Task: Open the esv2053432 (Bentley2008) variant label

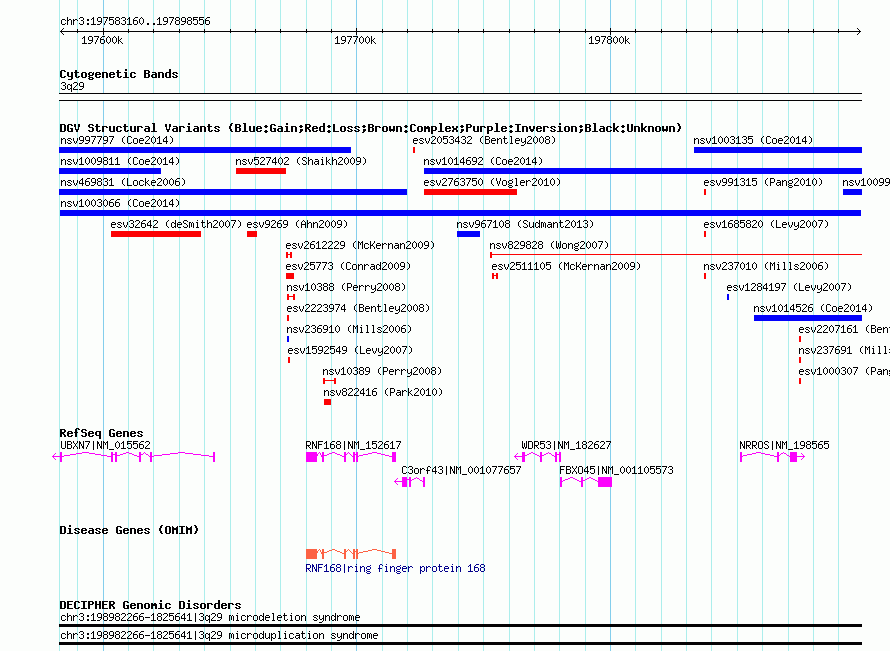Action: pyautogui.click(x=484, y=140)
